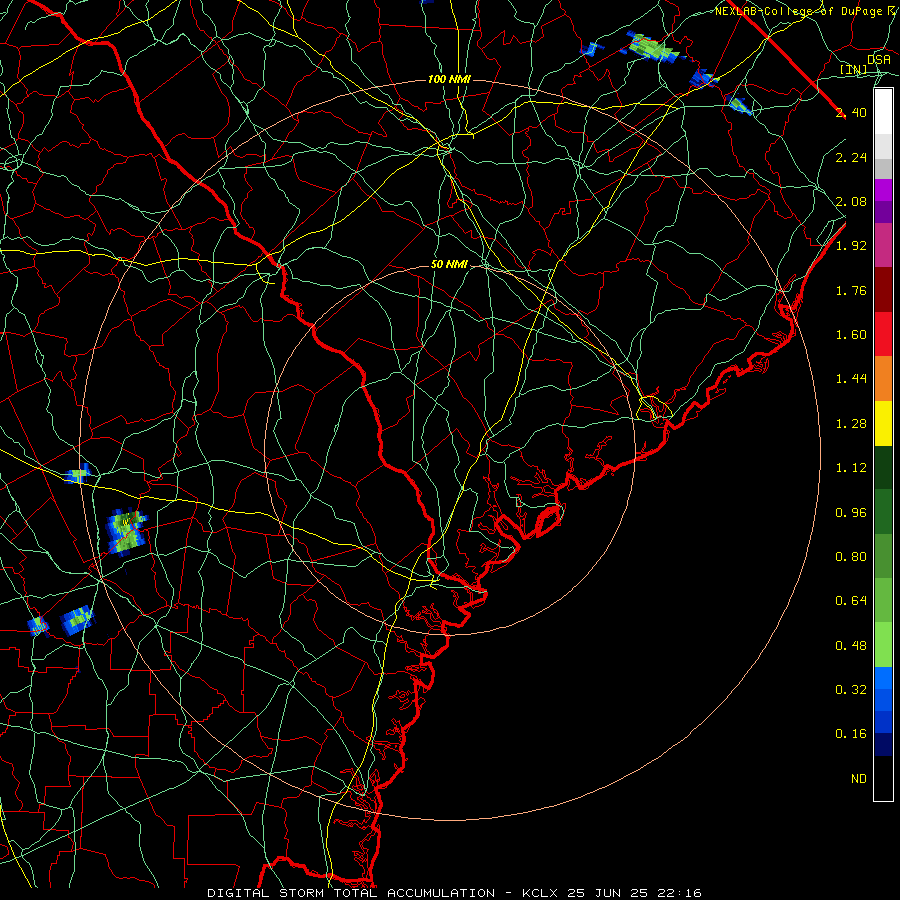The image size is (900, 900).
Task: Pick the darkest green legend swatch
Action: pos(883,467)
